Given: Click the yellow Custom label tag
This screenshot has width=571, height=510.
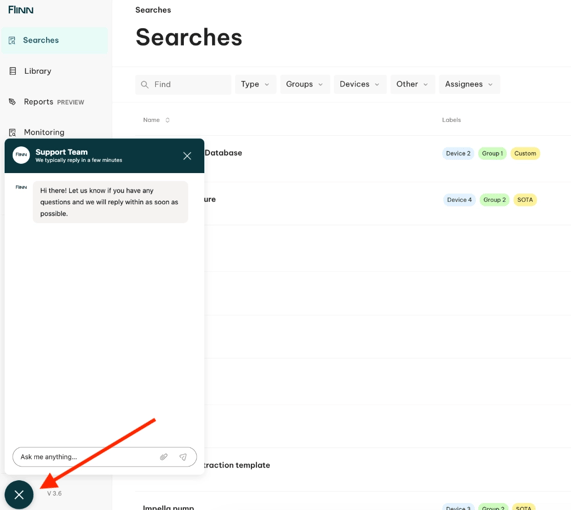Looking at the screenshot, I should [x=525, y=153].
